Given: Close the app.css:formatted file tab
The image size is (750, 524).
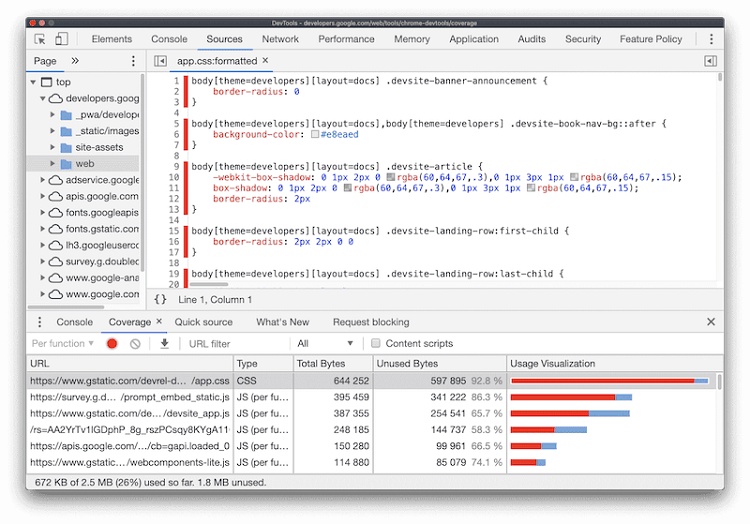Looking at the screenshot, I should pyautogui.click(x=265, y=60).
